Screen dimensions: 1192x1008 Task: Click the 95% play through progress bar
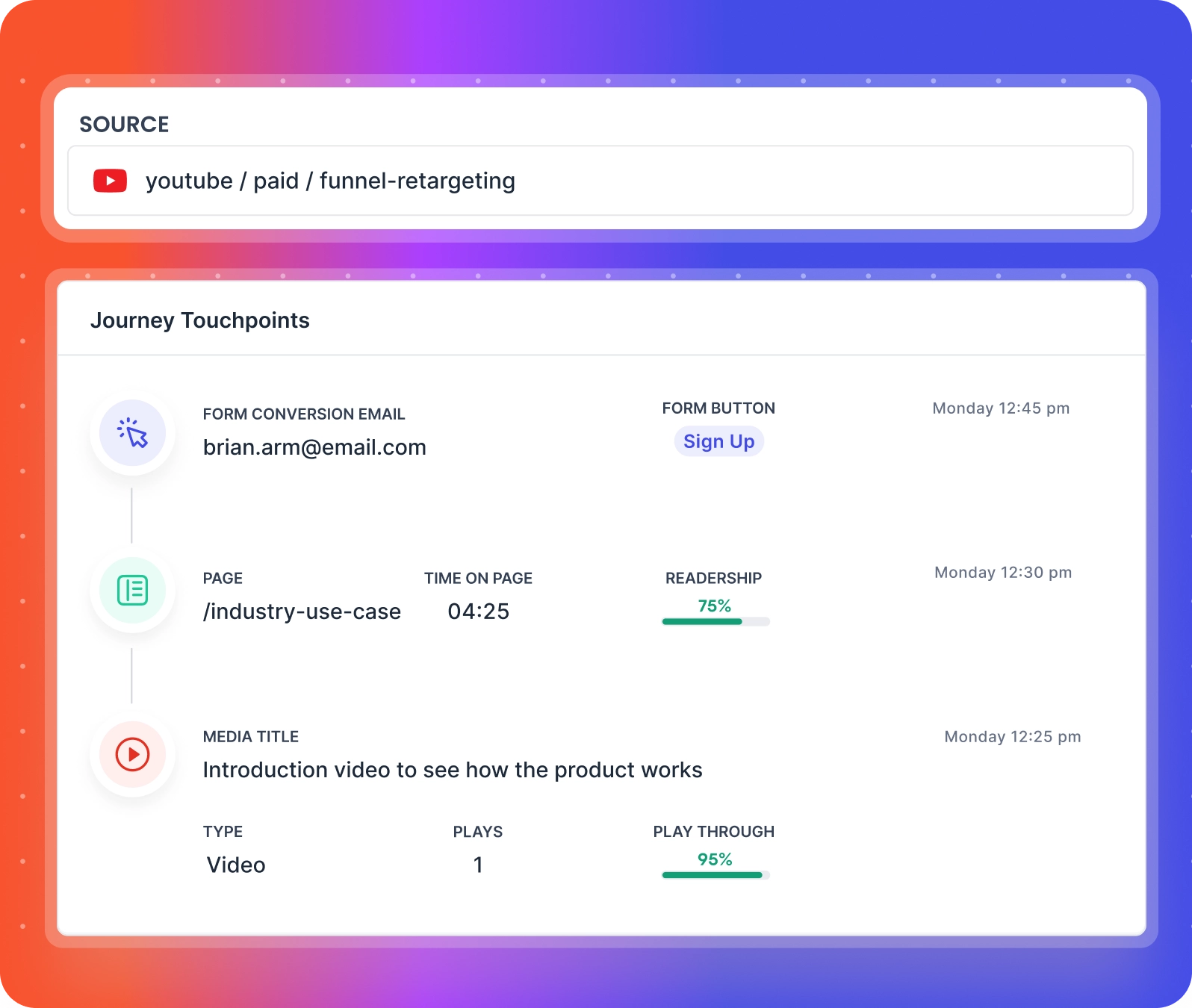coord(715,875)
